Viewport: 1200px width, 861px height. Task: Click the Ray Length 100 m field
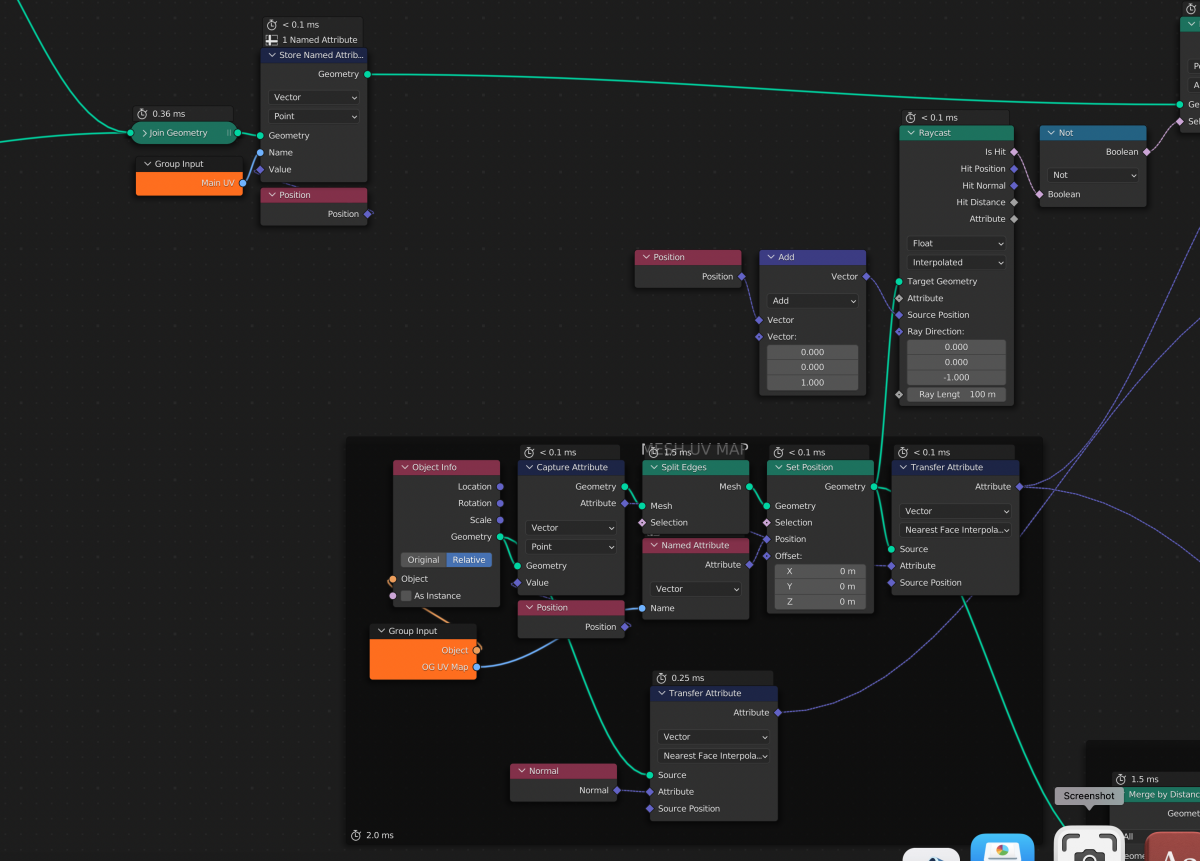(x=957, y=394)
